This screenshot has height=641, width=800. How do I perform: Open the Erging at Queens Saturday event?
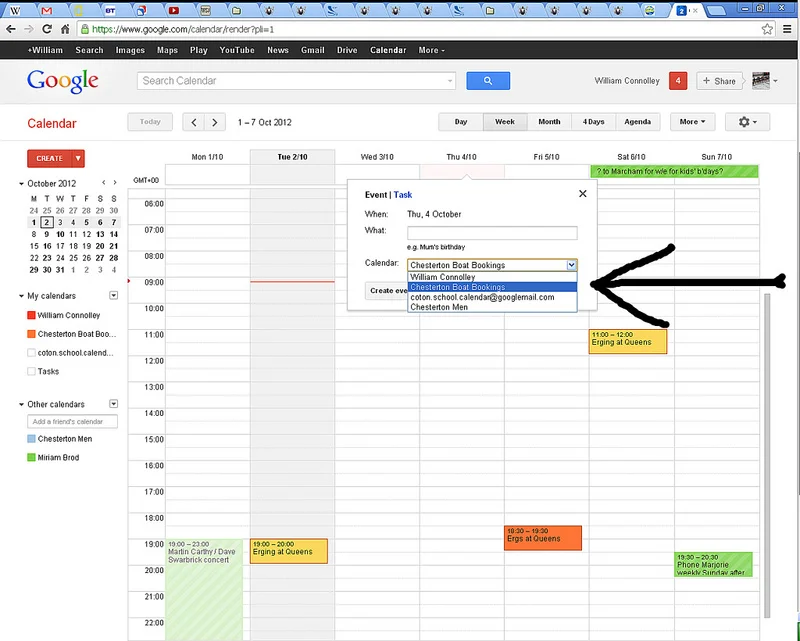(x=628, y=341)
